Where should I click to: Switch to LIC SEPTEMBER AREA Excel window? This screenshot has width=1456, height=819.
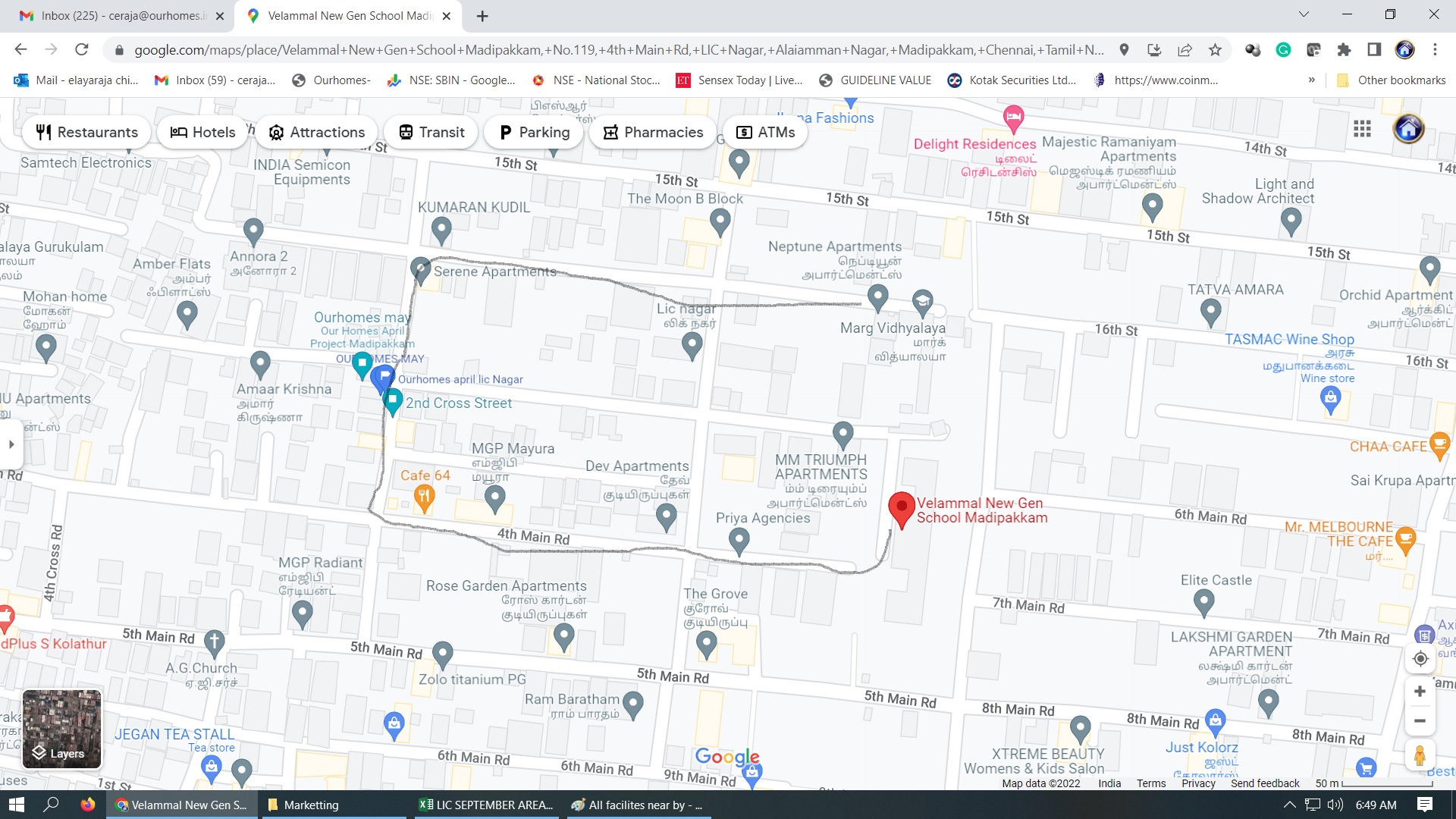(485, 805)
